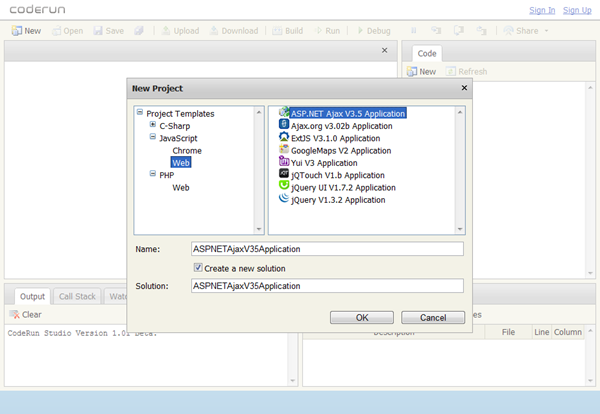The height and width of the screenshot is (414, 600).
Task: Choose the ExtJS V3.1.0 Application icon
Action: 283,137
